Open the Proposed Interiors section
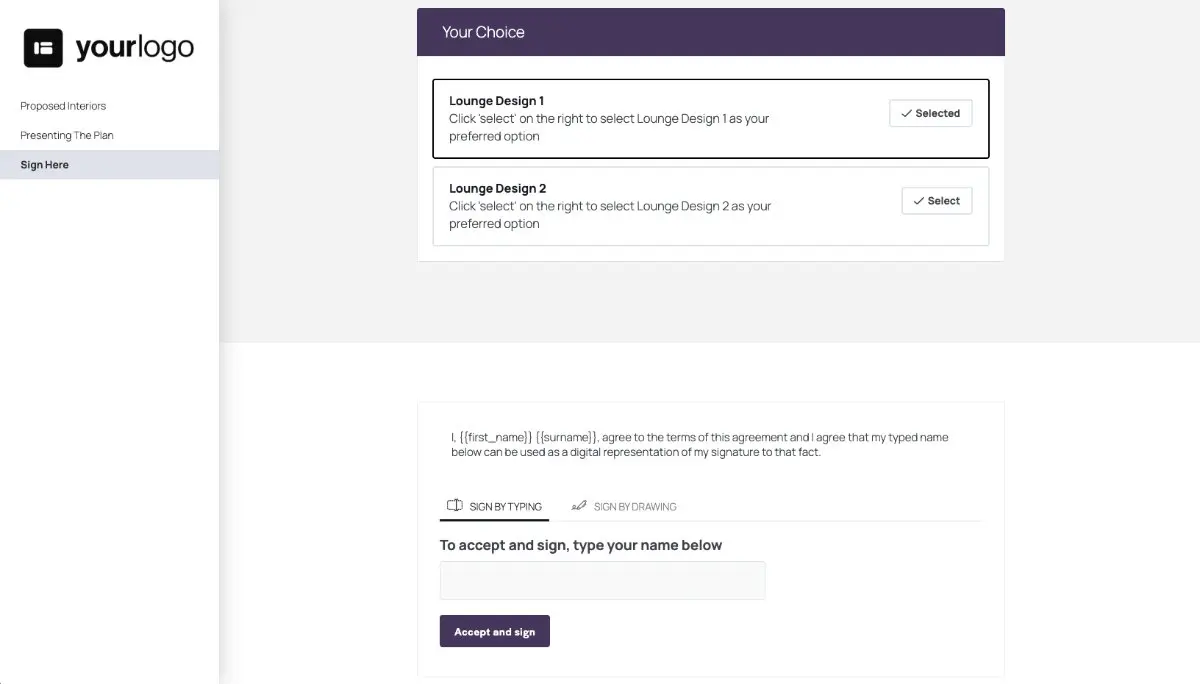This screenshot has height=684, width=1200. [x=62, y=106]
